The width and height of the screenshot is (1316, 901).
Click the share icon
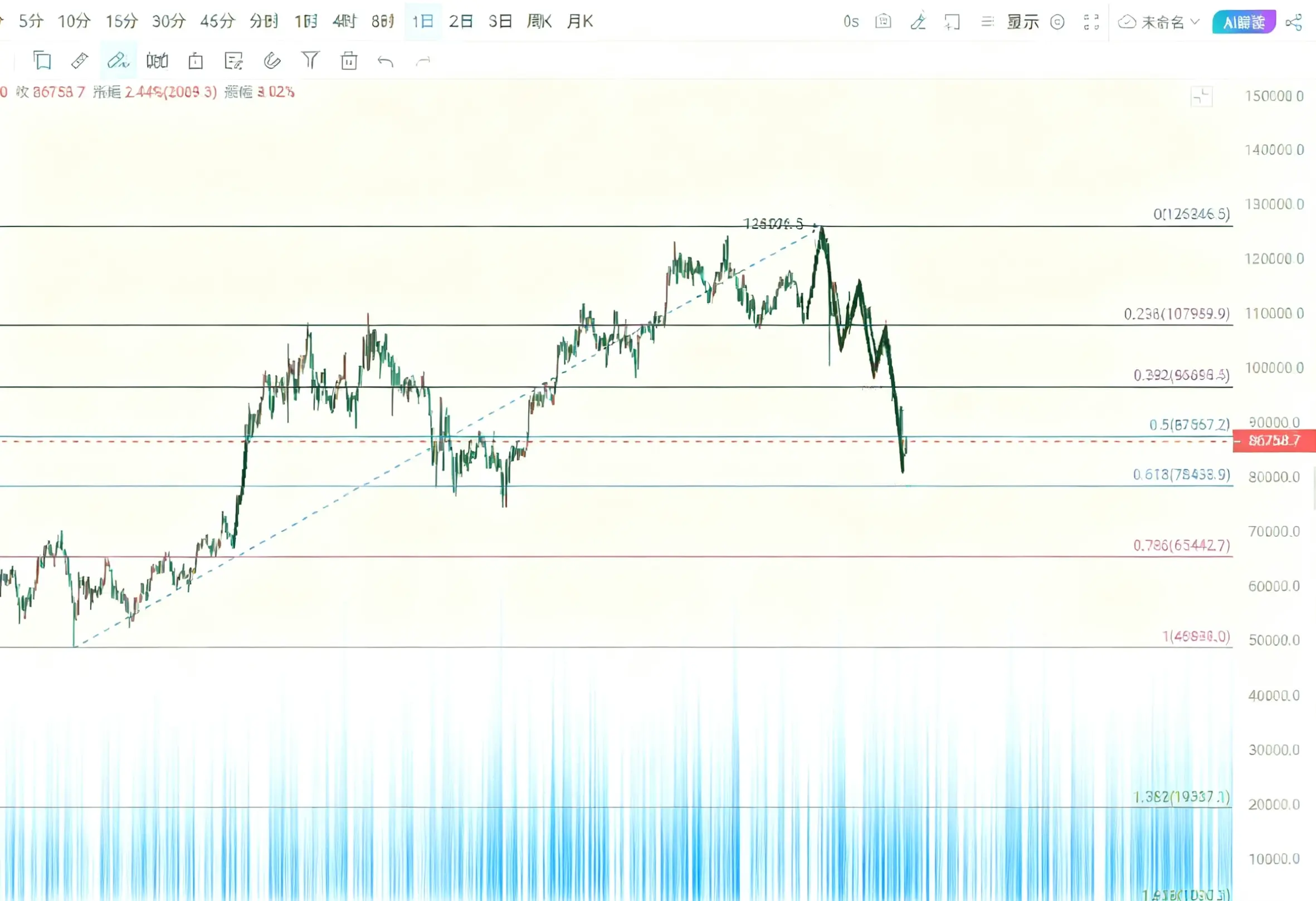1294,23
